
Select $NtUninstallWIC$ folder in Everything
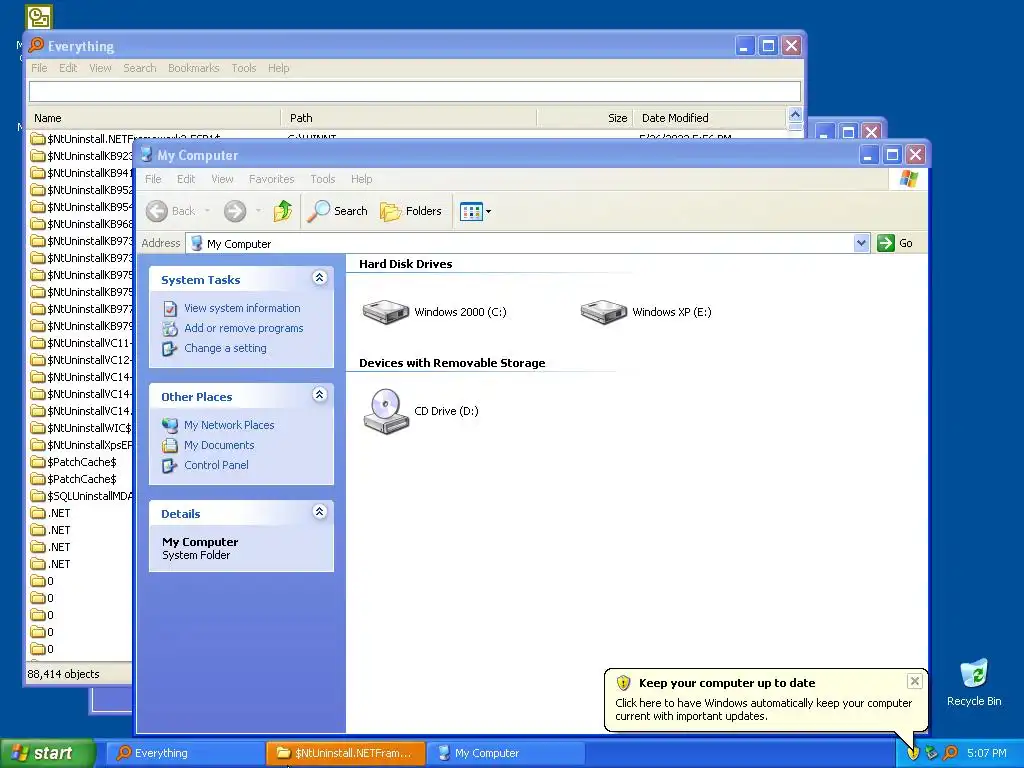[x=82, y=428]
